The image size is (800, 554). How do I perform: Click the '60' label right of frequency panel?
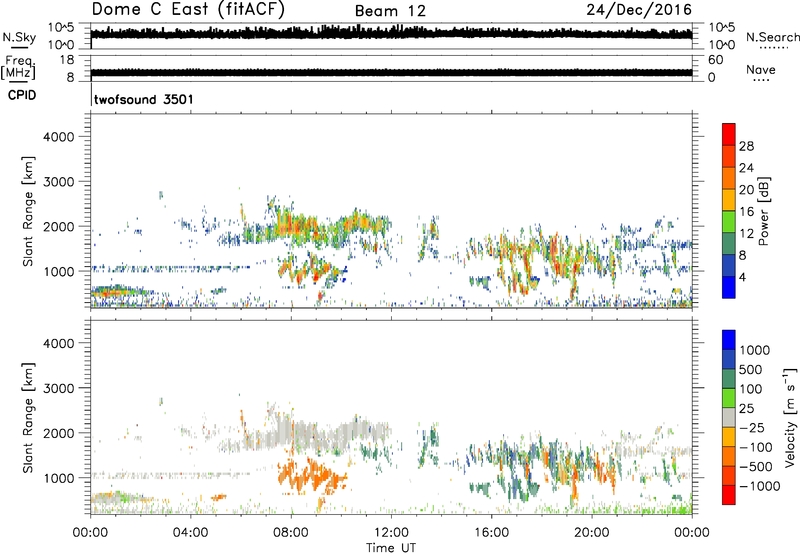pos(715,60)
